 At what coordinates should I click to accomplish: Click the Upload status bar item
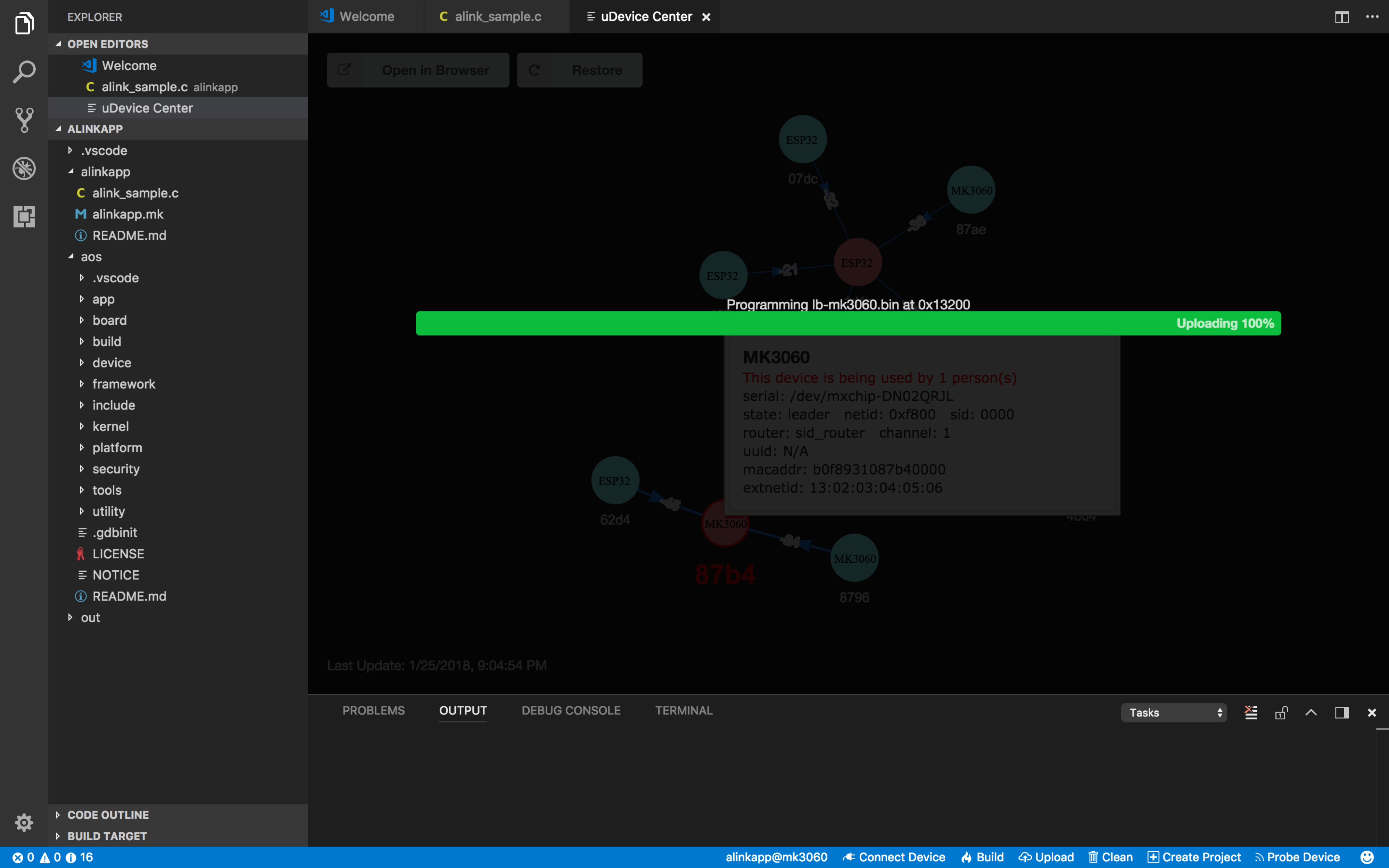tap(1046, 857)
